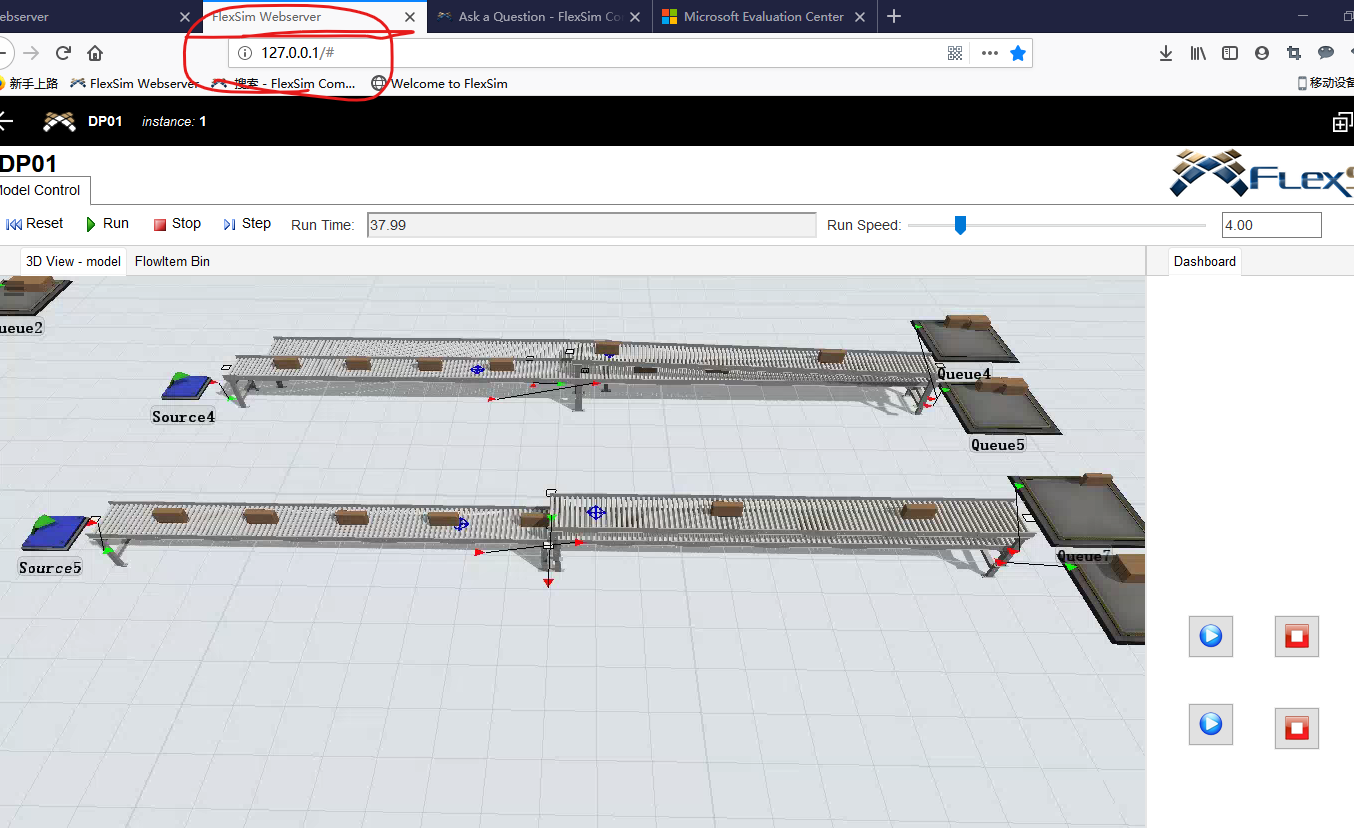Click the upper red stop dashboard button

[1297, 636]
